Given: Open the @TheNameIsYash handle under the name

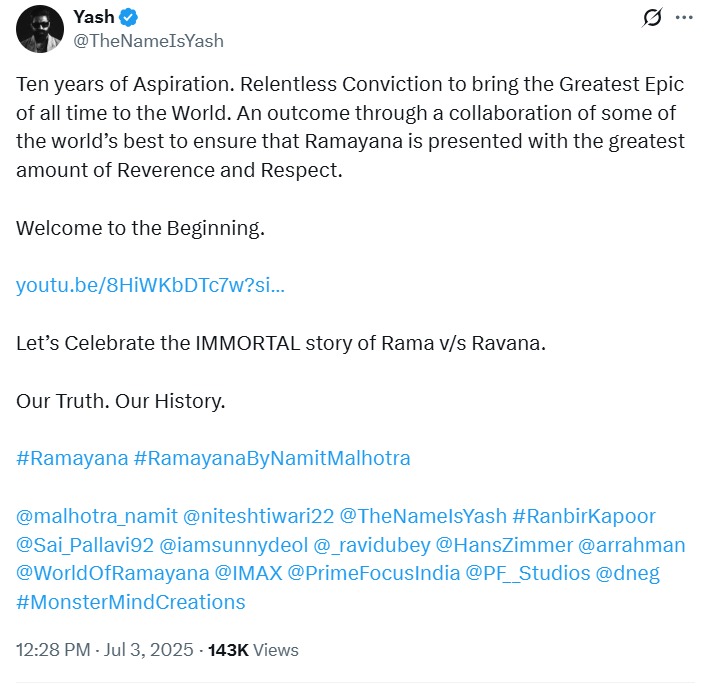Looking at the screenshot, I should point(148,41).
